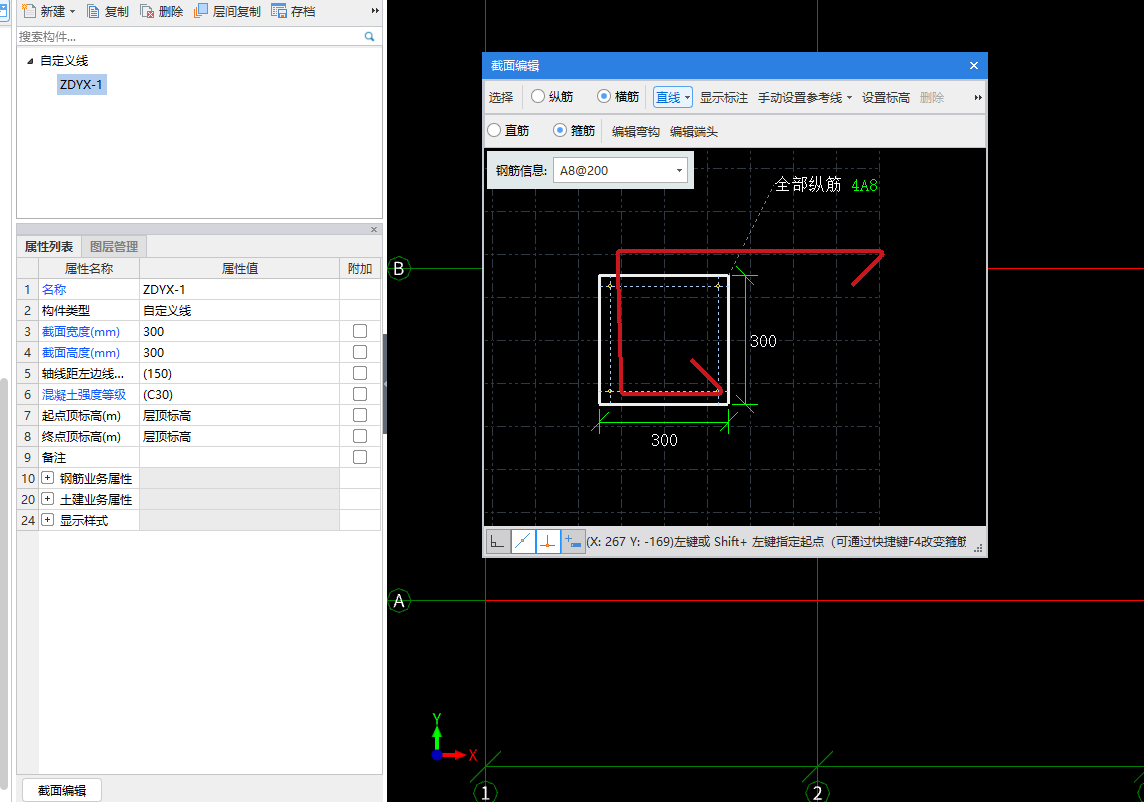The width and height of the screenshot is (1144, 802).
Task: Open the 手动设置参考线 dropdown arrow
Action: coord(849,98)
